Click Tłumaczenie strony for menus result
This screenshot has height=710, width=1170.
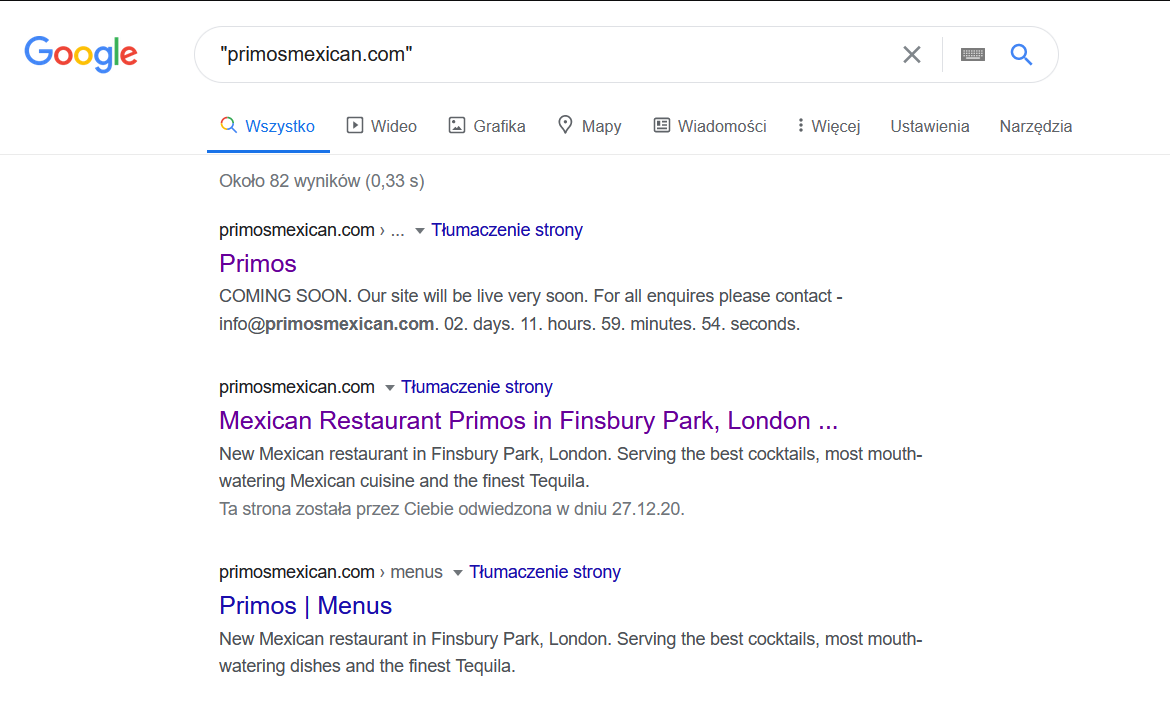click(x=545, y=572)
